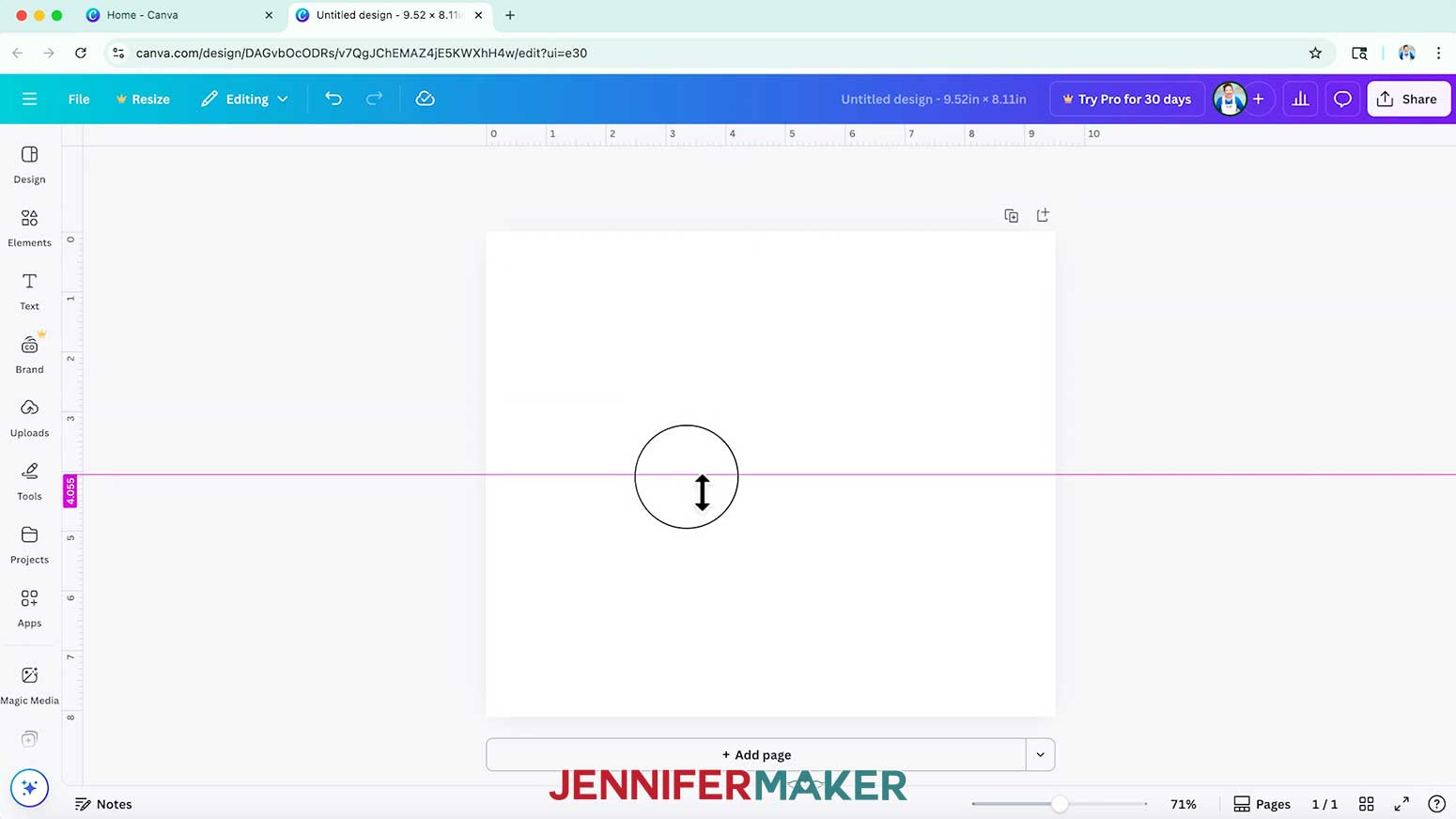Open the Uploads panel
The image size is (1456, 819).
tap(29, 418)
